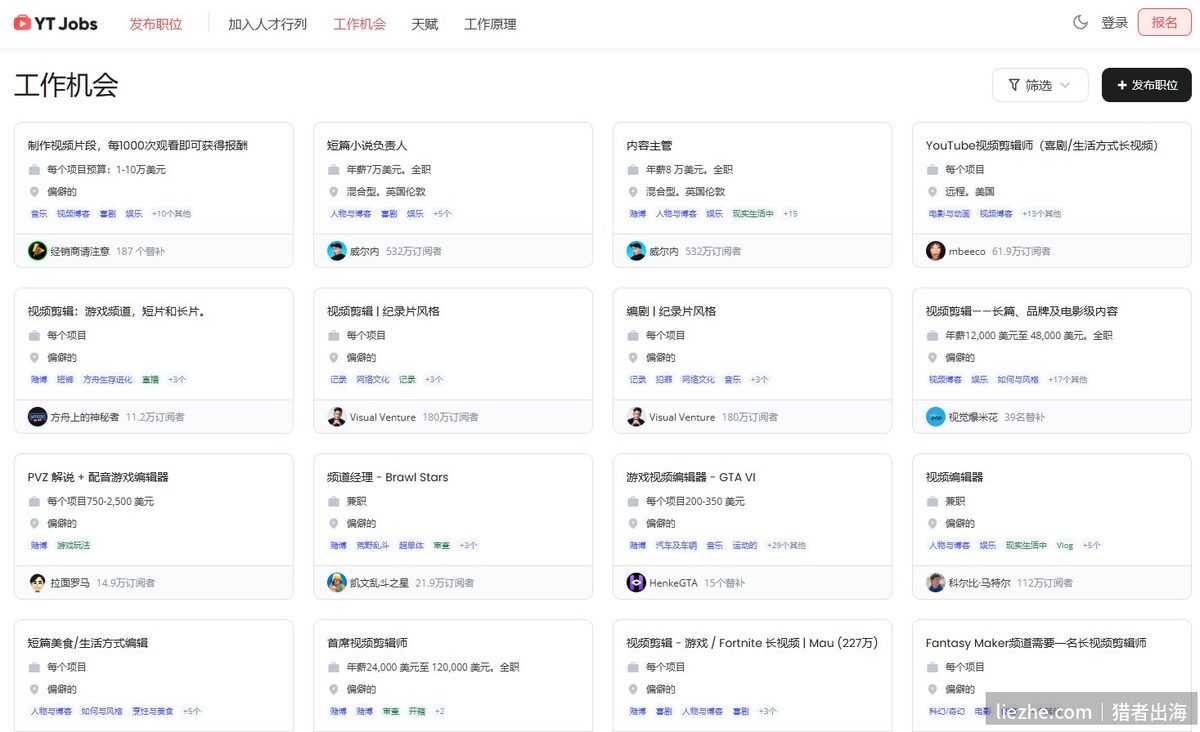Open job 制作视频片段，每1000次观看即可获得报酬

(138, 146)
